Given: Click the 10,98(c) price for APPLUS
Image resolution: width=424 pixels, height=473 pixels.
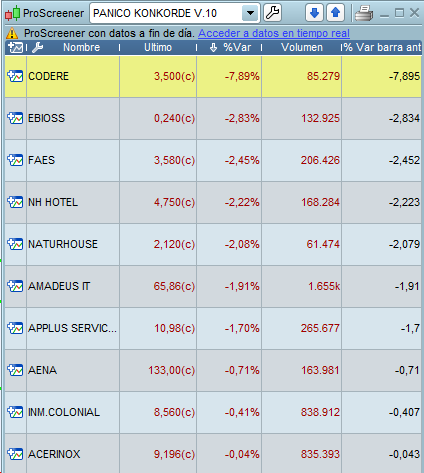Looking at the screenshot, I should click(x=174, y=328).
